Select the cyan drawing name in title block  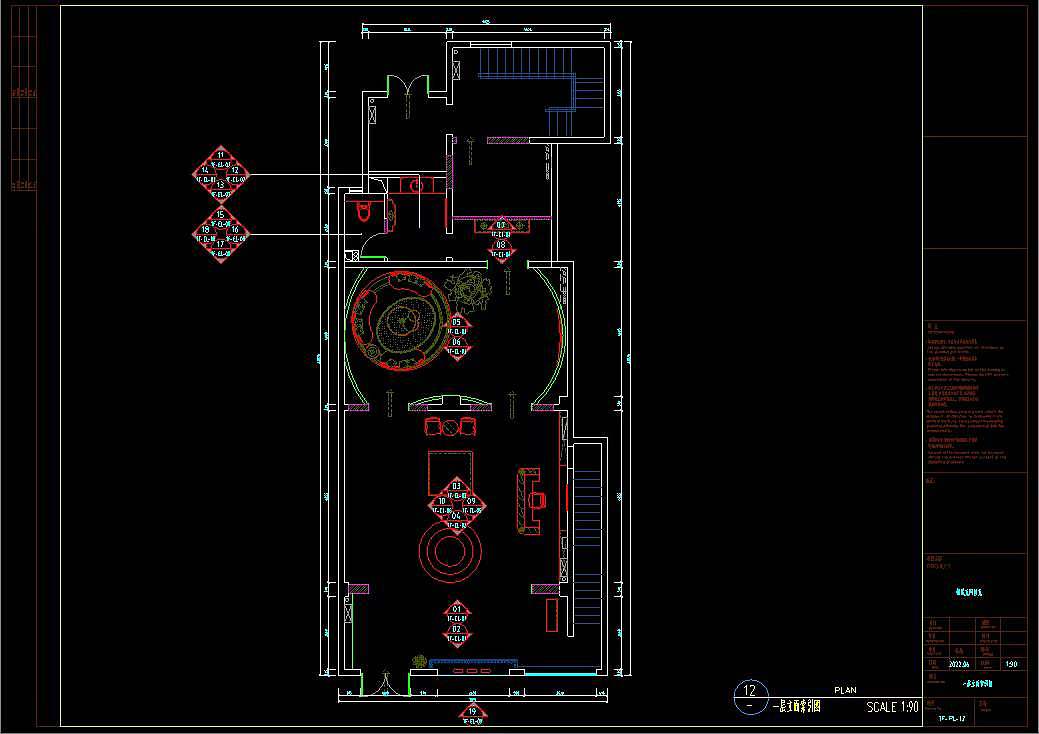tap(977, 684)
